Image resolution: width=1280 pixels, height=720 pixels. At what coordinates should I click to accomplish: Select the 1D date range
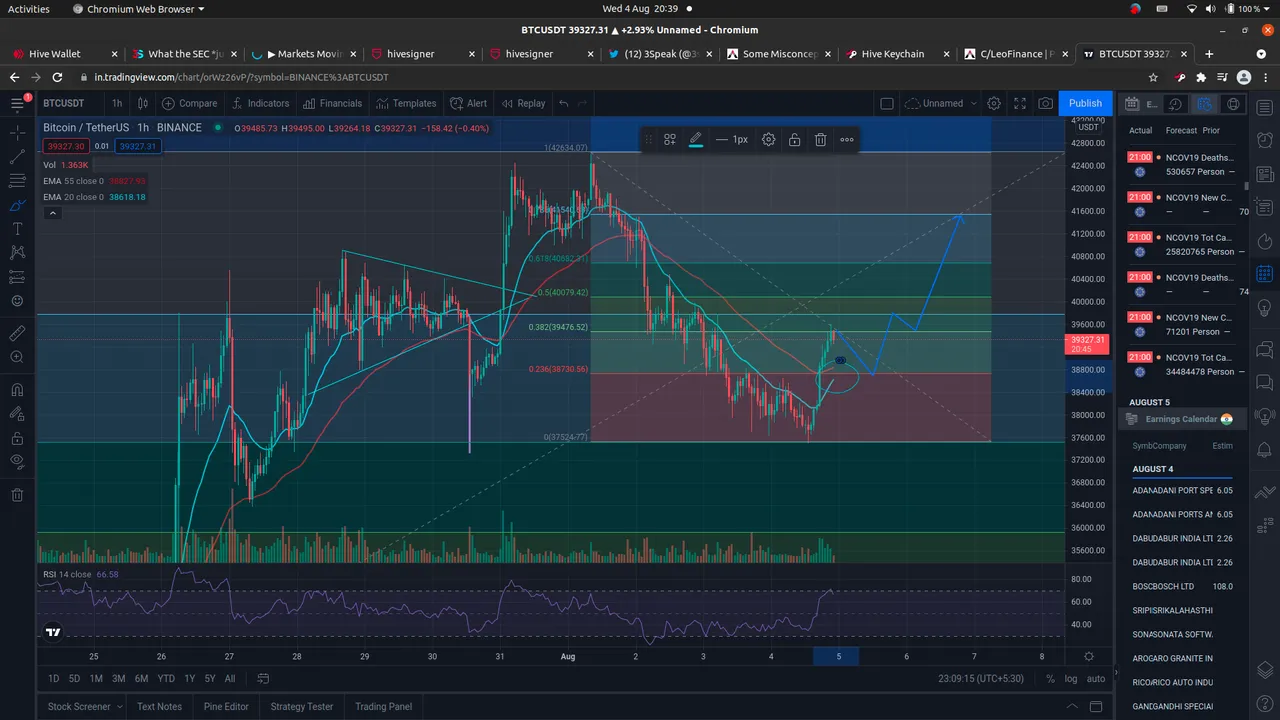(54, 679)
